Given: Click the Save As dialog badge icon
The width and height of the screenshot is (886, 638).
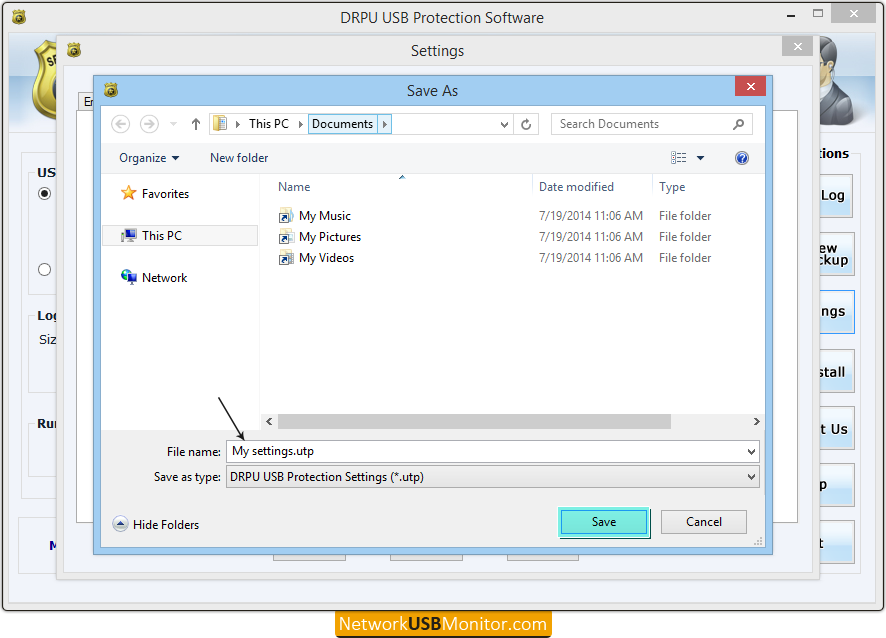Looking at the screenshot, I should [111, 90].
